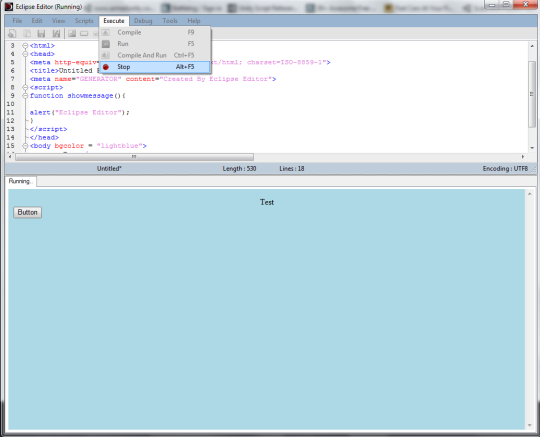Collapse the <head> fold on line 4

25,54
